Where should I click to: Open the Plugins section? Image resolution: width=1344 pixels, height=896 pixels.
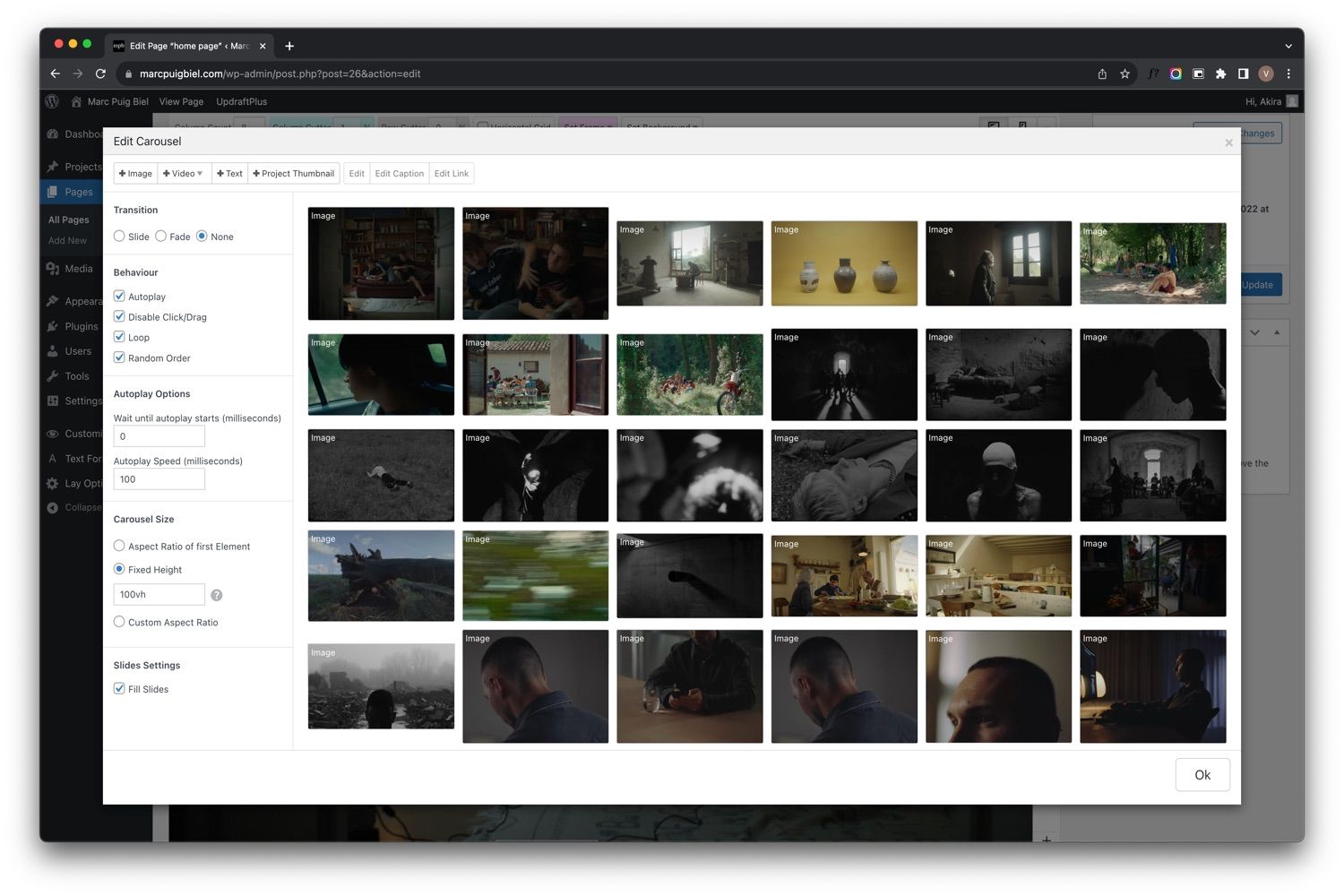(x=52, y=326)
